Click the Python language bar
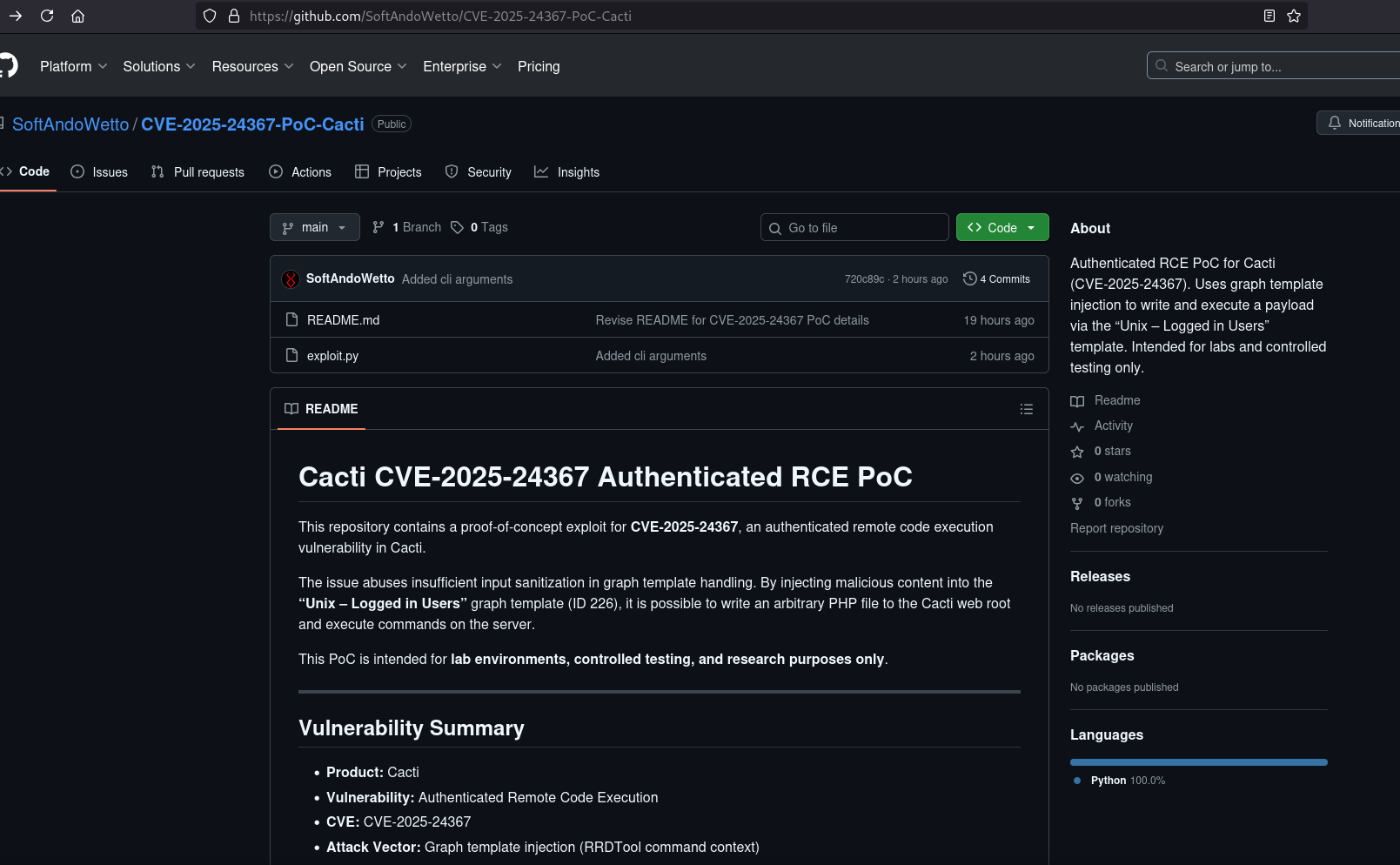Image resolution: width=1400 pixels, height=865 pixels. [1198, 762]
